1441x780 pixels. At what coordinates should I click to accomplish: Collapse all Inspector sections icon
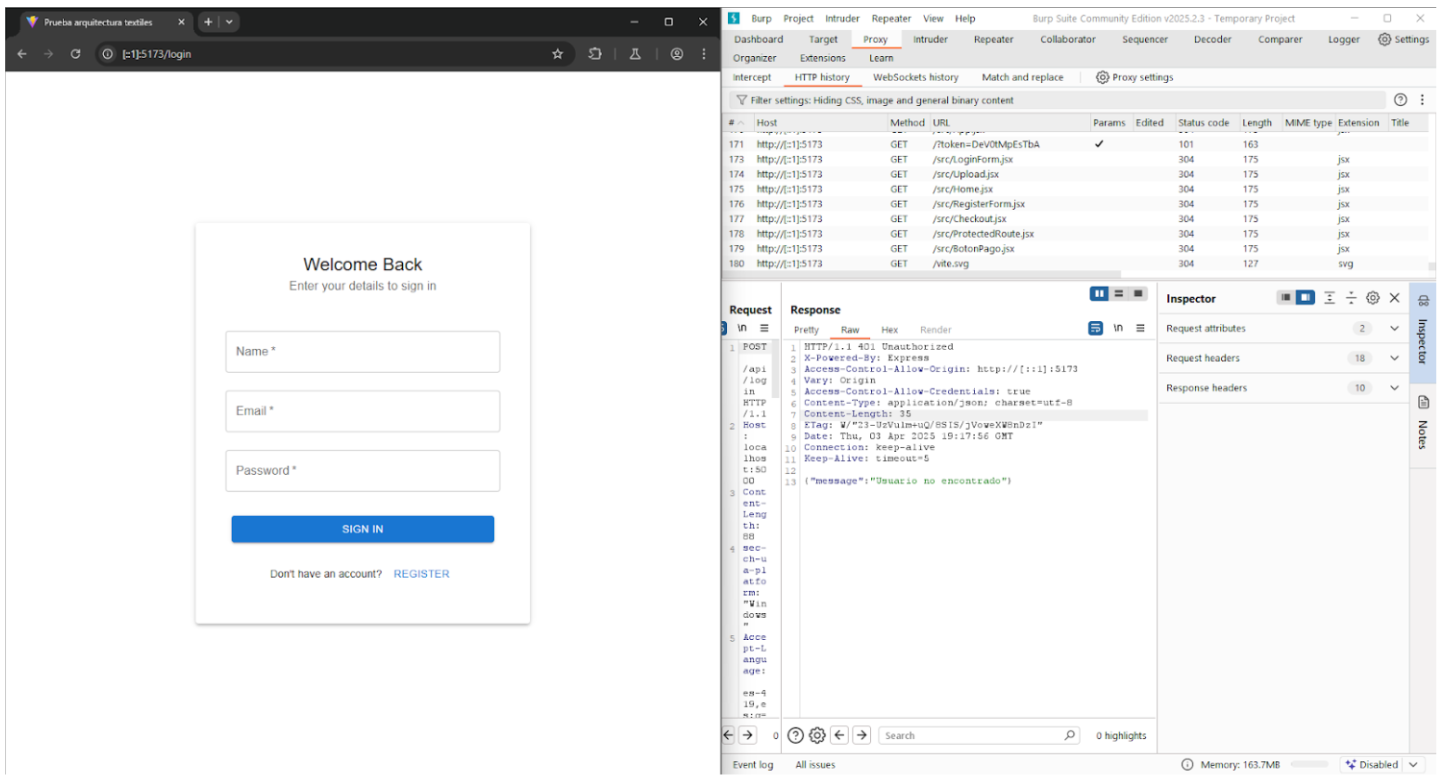[x=1351, y=298]
